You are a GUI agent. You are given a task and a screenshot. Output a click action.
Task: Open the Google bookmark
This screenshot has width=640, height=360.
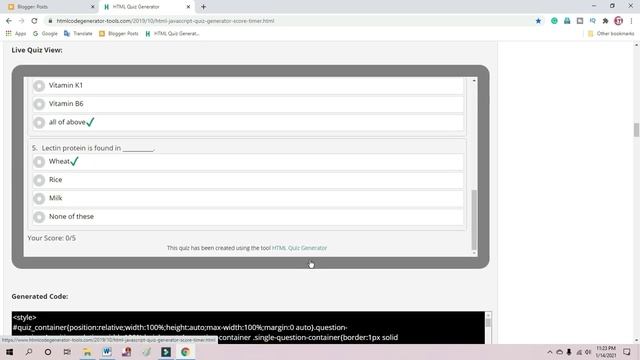[45, 33]
